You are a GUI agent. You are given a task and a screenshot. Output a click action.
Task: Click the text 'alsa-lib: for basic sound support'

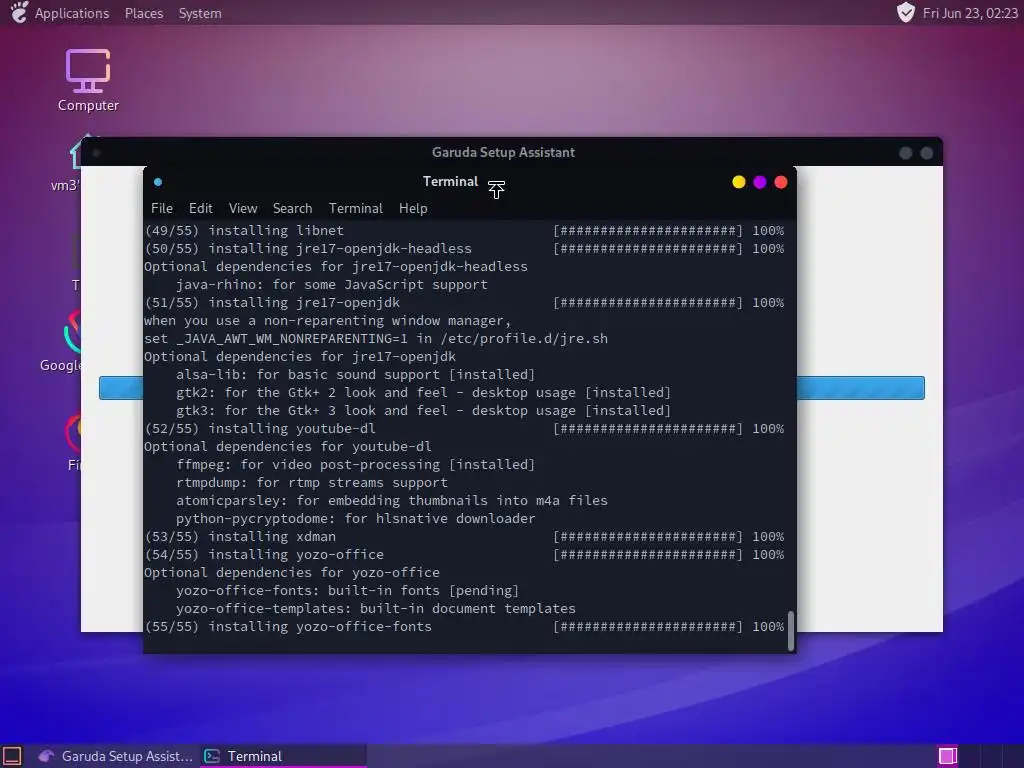[308, 374]
